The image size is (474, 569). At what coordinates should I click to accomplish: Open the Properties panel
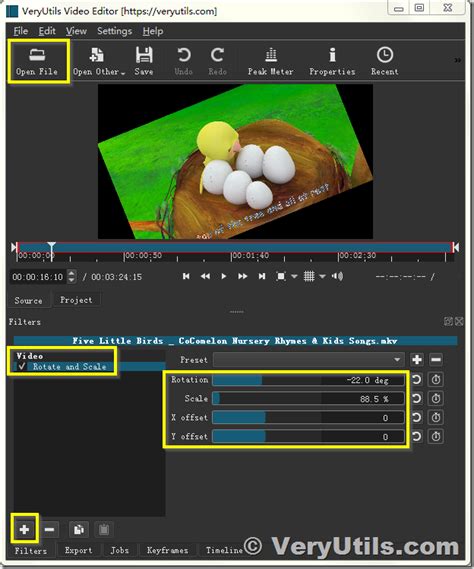click(x=332, y=62)
